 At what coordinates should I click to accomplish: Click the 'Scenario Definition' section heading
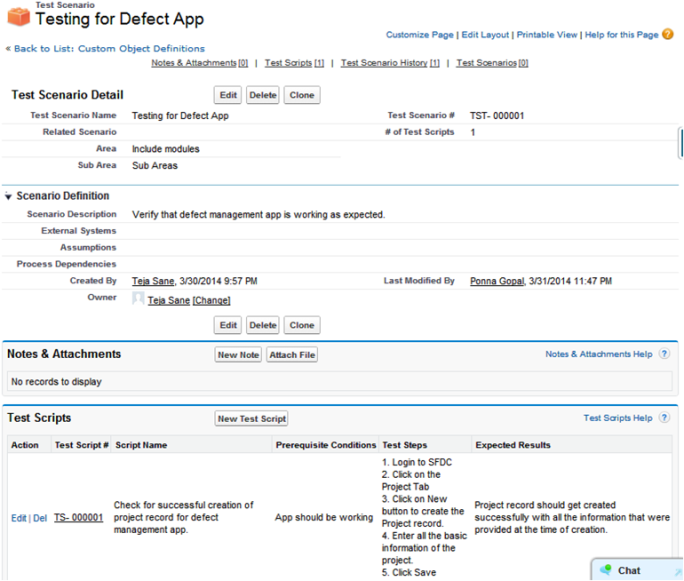(x=63, y=196)
